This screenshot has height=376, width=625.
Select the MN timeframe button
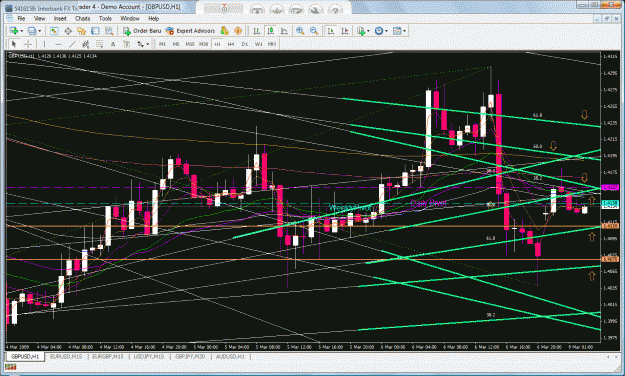[x=272, y=44]
